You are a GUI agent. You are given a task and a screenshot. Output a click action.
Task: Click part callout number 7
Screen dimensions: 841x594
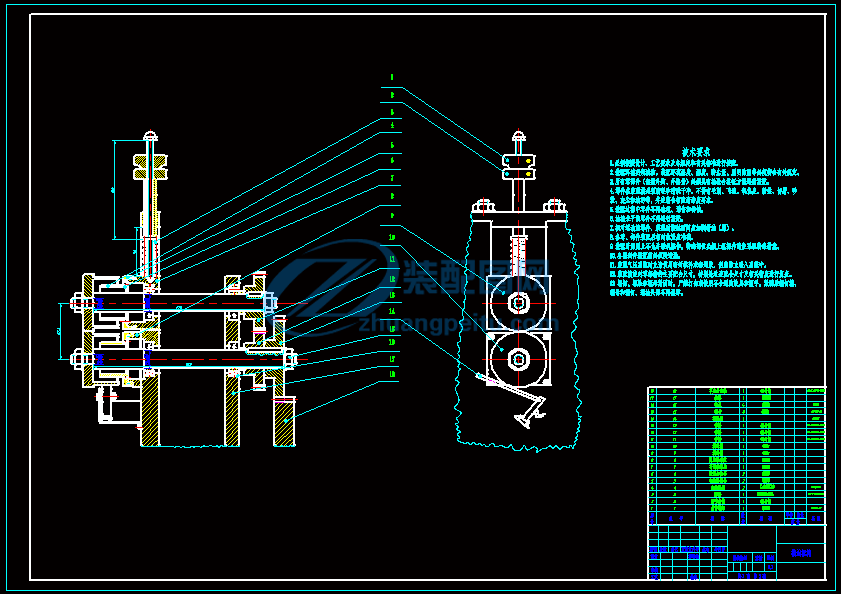click(x=392, y=178)
